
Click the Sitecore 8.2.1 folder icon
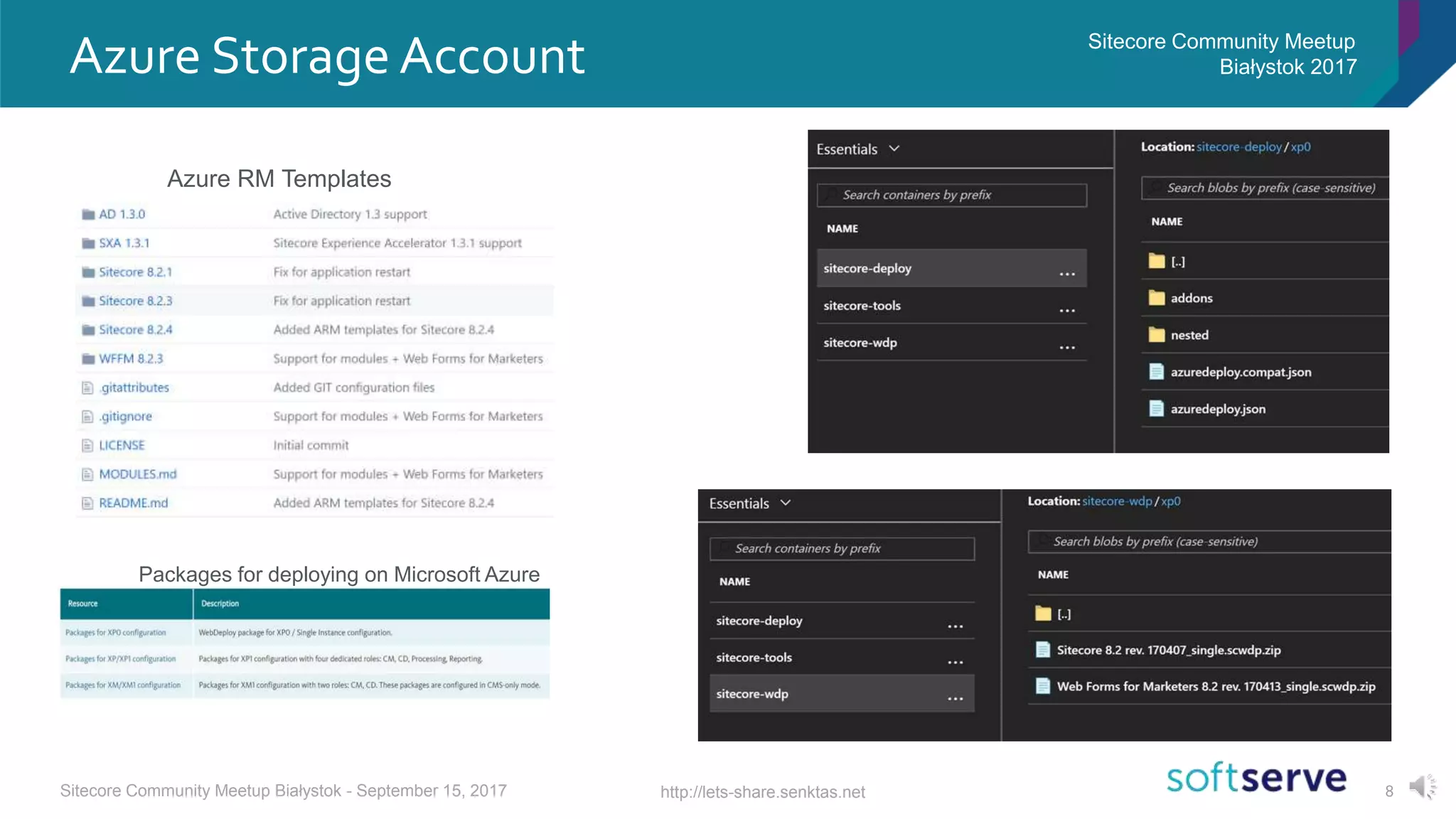click(x=88, y=272)
